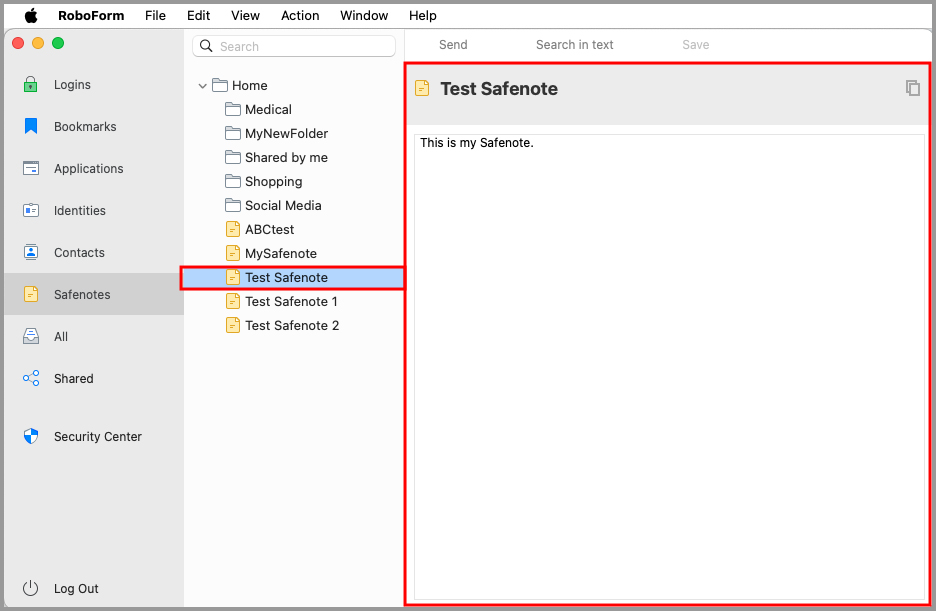
Task: Click the Test Safenote 2 note icon
Action: coord(233,325)
